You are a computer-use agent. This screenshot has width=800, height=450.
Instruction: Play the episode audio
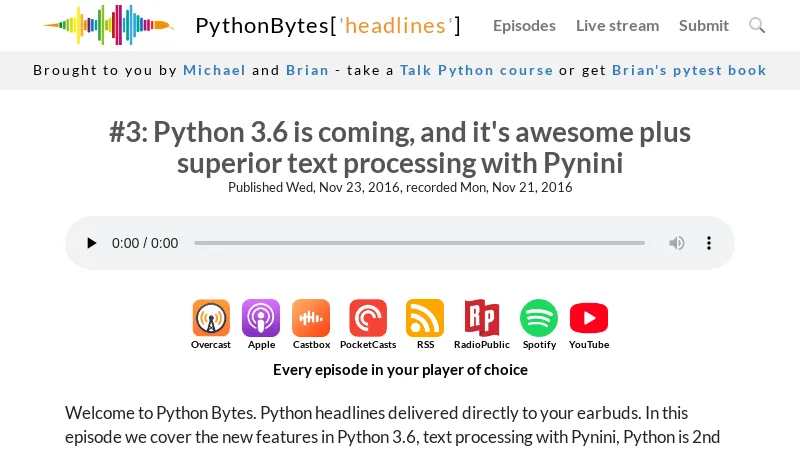tap(92, 243)
